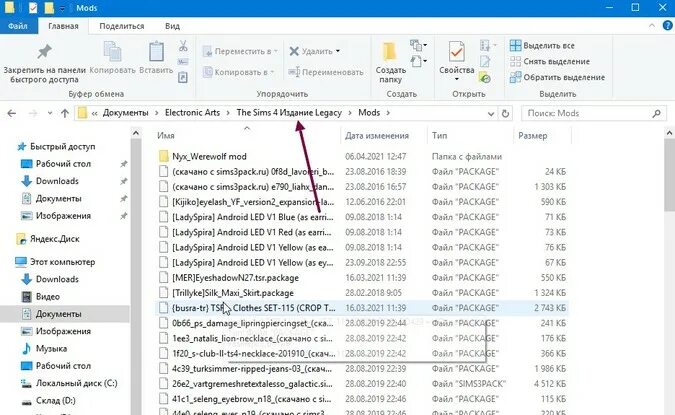
Task: Open the File (Файл) tab
Action: (x=18, y=26)
